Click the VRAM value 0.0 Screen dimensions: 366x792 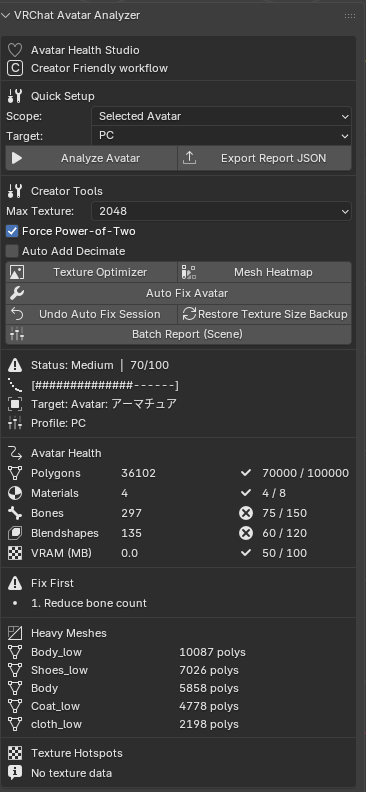(129, 553)
